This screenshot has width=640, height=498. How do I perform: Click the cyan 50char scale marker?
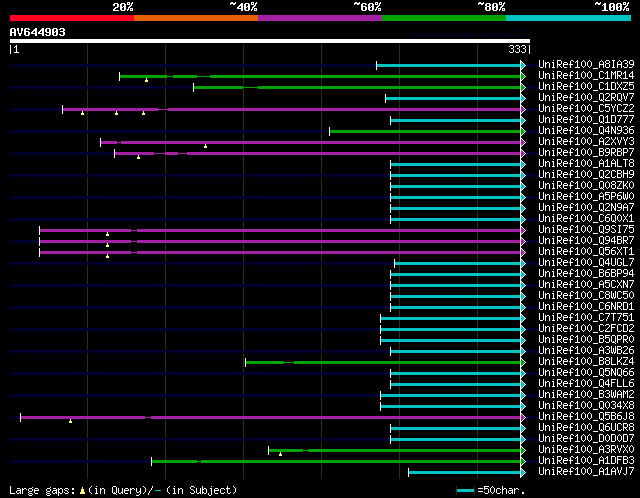(x=465, y=490)
